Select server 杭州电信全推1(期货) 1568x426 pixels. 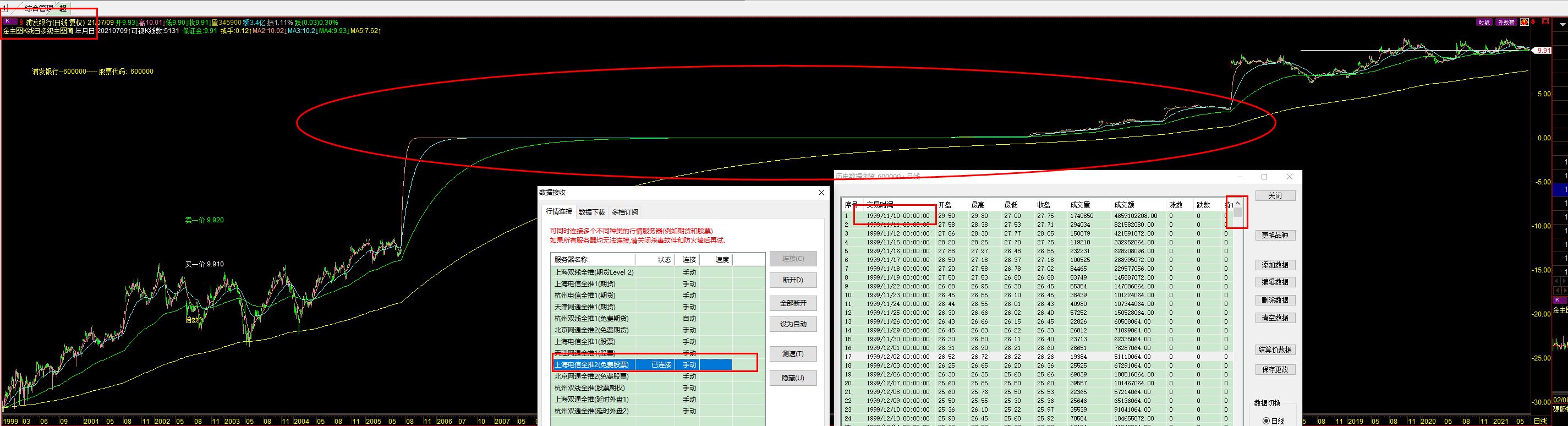(657, 295)
